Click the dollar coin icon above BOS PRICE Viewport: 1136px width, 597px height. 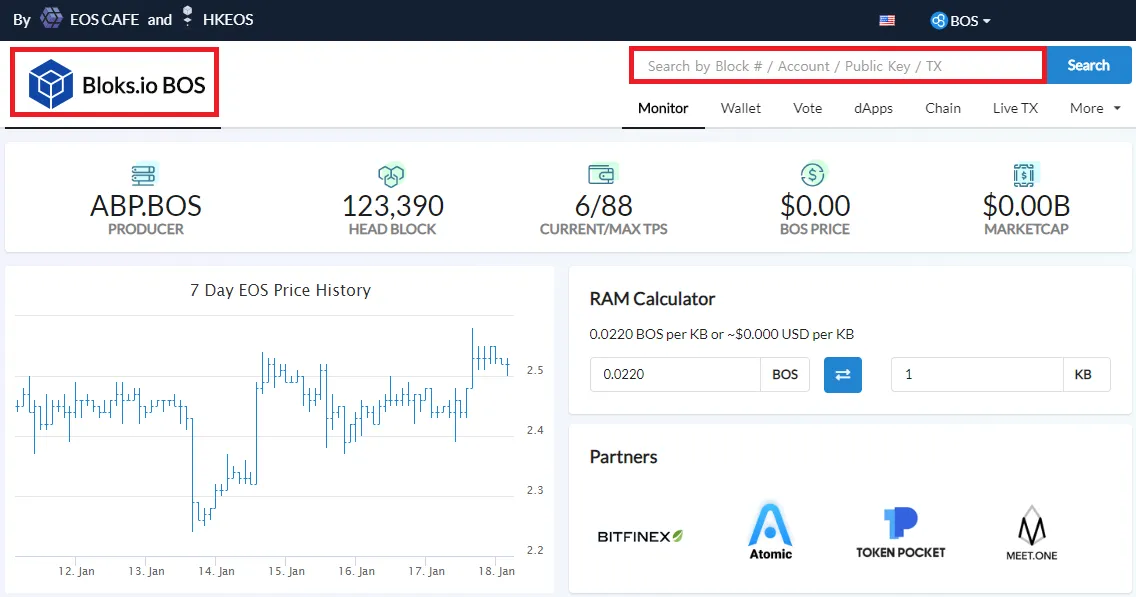(x=813, y=174)
